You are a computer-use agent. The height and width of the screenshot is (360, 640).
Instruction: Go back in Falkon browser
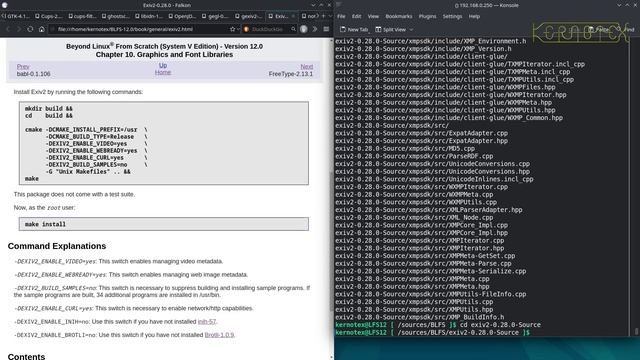click(x=8, y=29)
